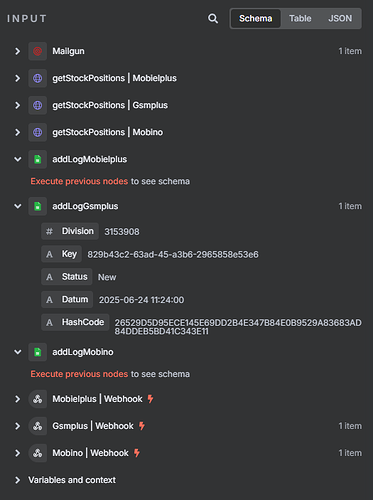Click the globe icon for getStockPositions | Mobielplus
Image resolution: width=373 pixels, height=500 pixels.
[x=38, y=78]
